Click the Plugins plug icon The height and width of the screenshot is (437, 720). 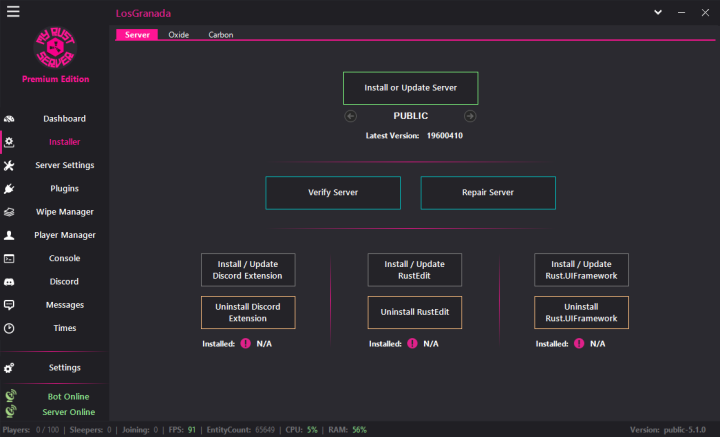(9, 189)
